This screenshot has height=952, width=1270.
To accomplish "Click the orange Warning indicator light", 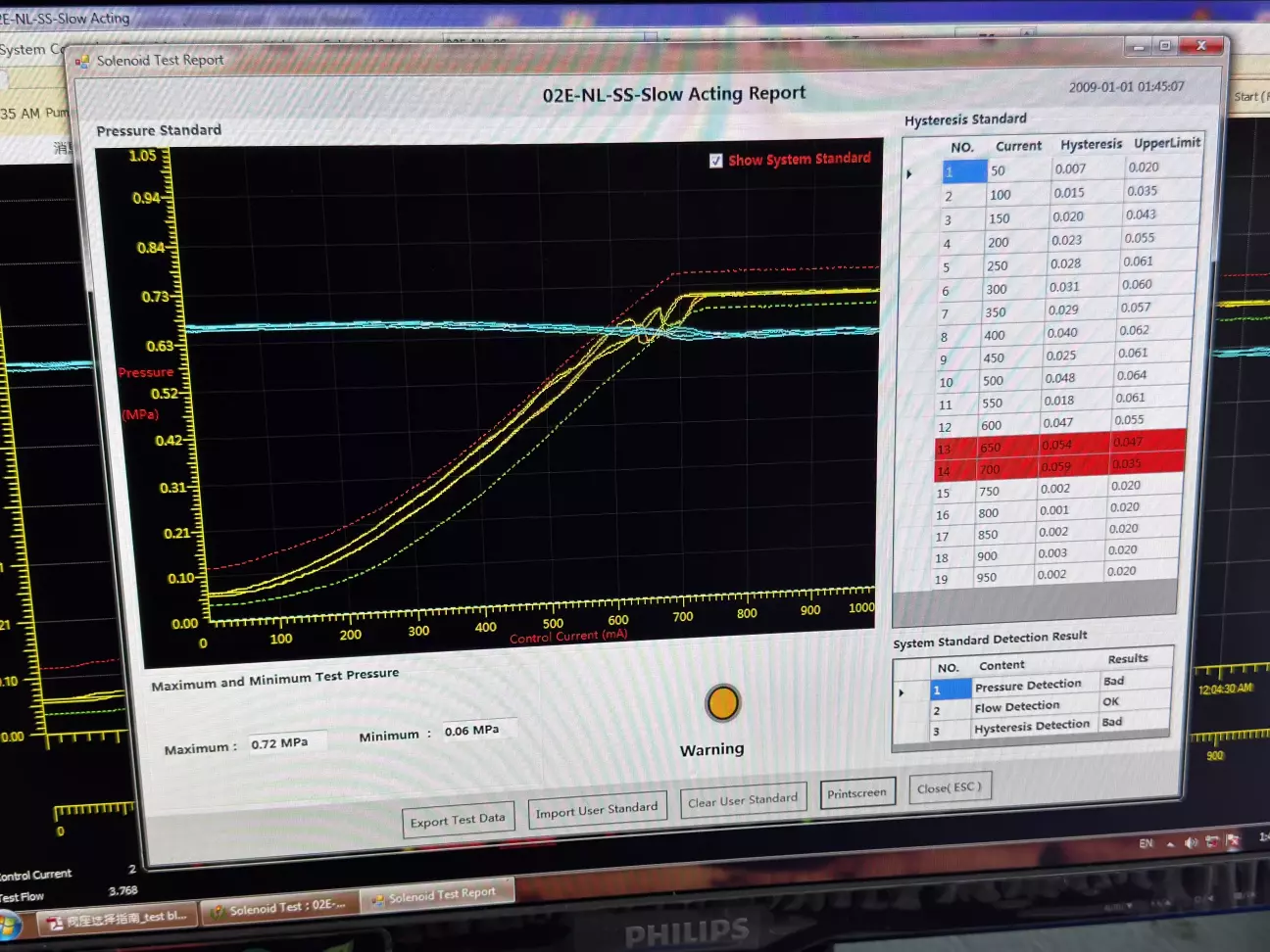I will (723, 702).
